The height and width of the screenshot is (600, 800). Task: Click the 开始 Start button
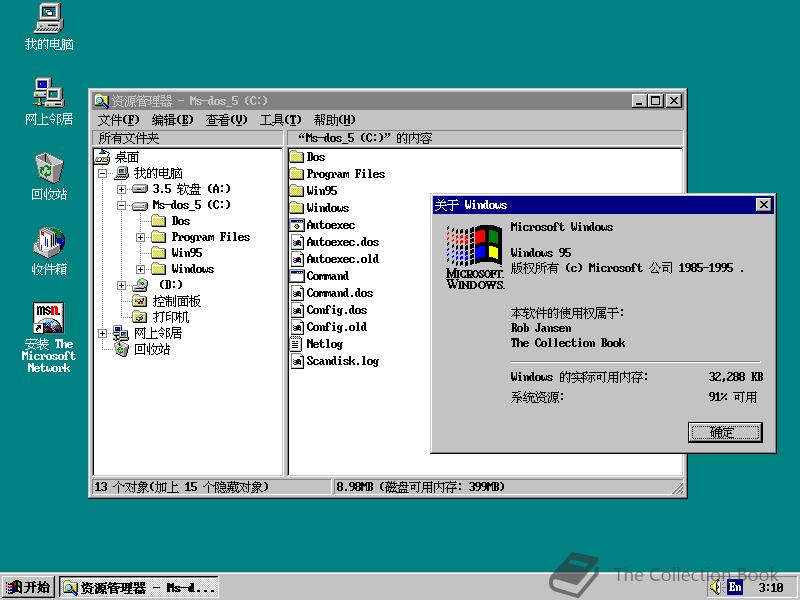(28, 587)
